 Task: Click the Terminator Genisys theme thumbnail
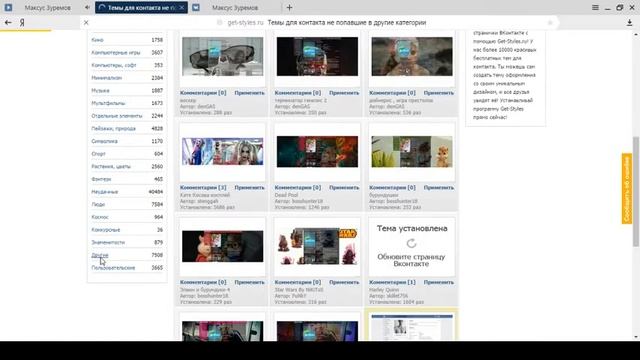tap(317, 56)
